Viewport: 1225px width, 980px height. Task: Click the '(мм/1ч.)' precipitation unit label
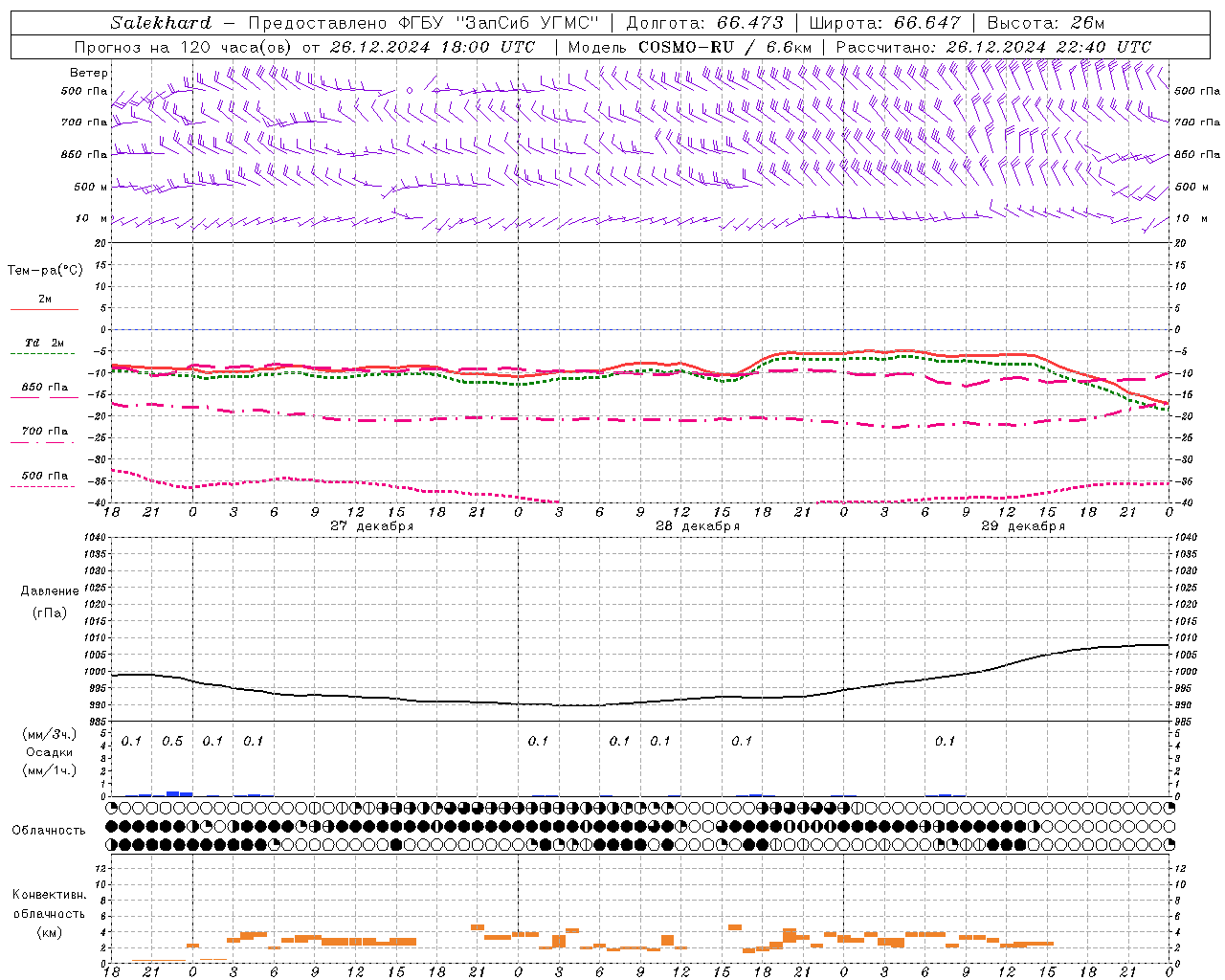click(49, 770)
